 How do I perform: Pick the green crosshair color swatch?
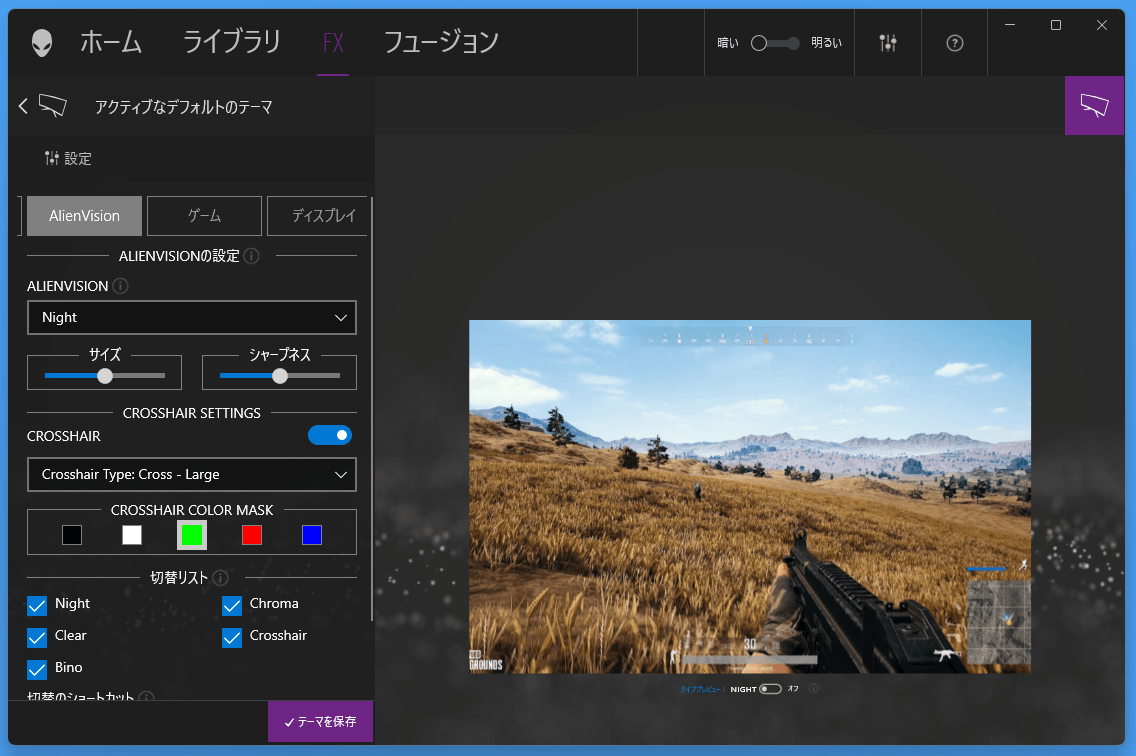[x=192, y=535]
